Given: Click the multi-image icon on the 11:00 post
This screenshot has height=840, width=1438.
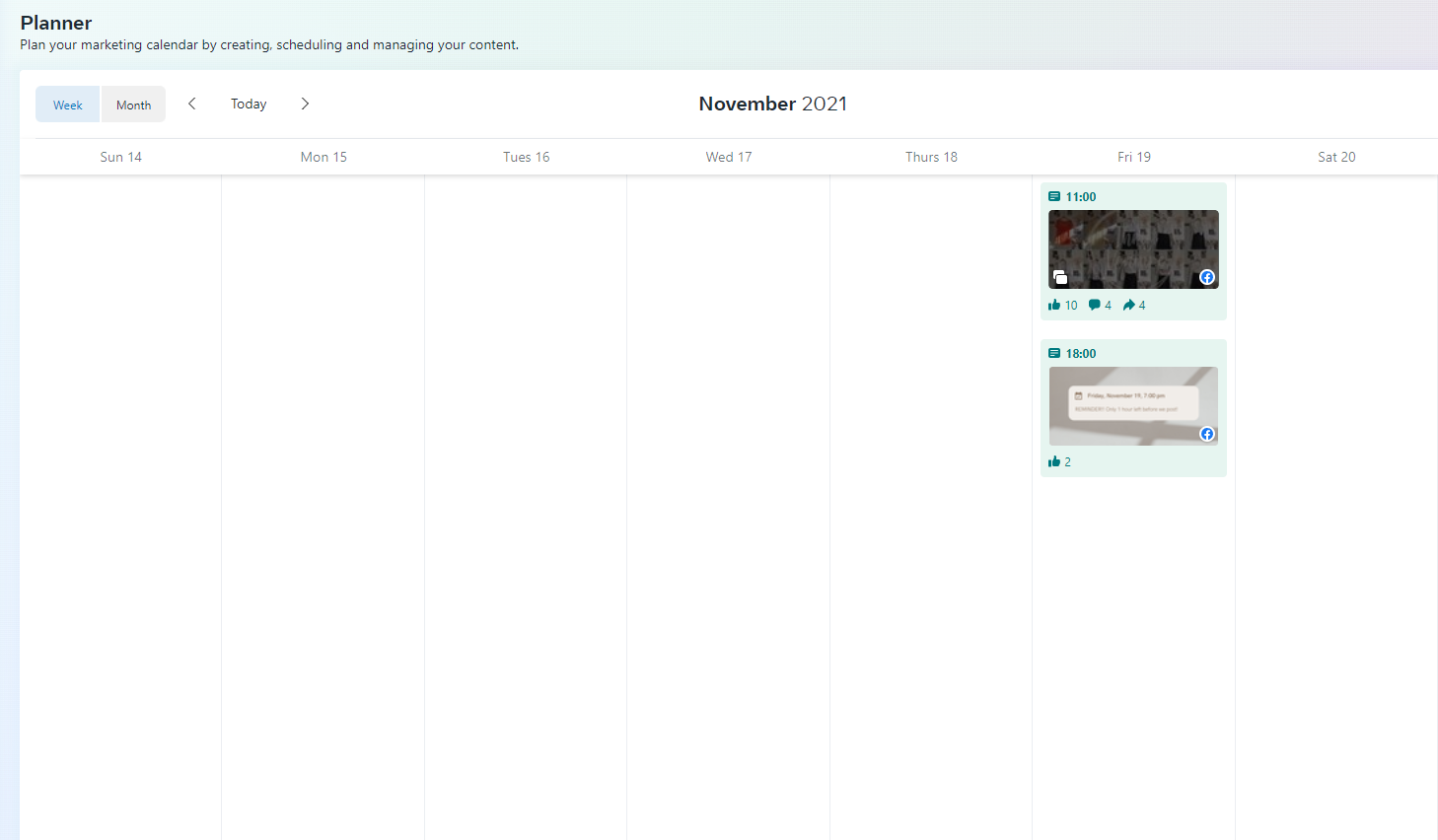Looking at the screenshot, I should [x=1060, y=277].
